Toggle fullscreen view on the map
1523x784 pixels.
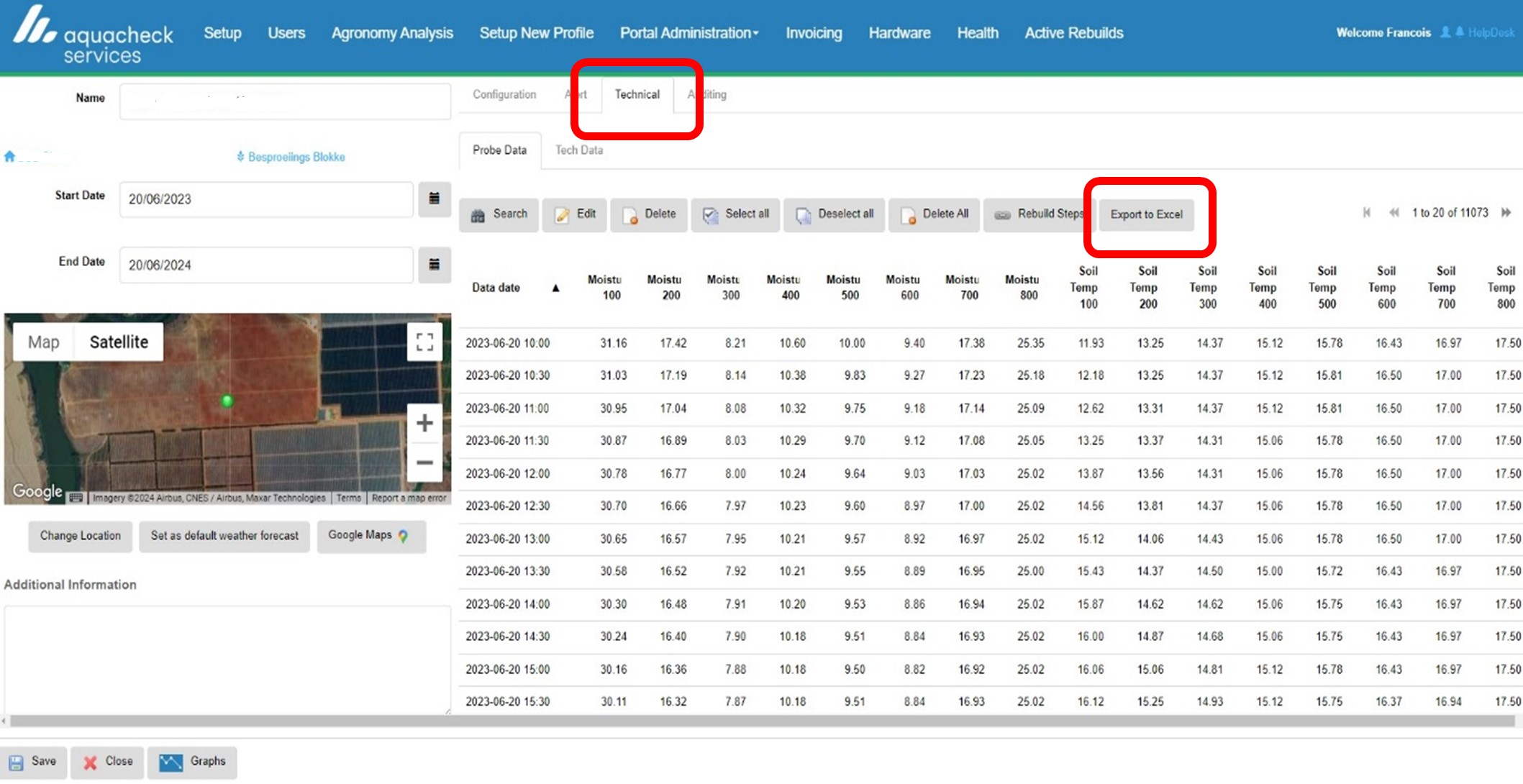(x=424, y=342)
